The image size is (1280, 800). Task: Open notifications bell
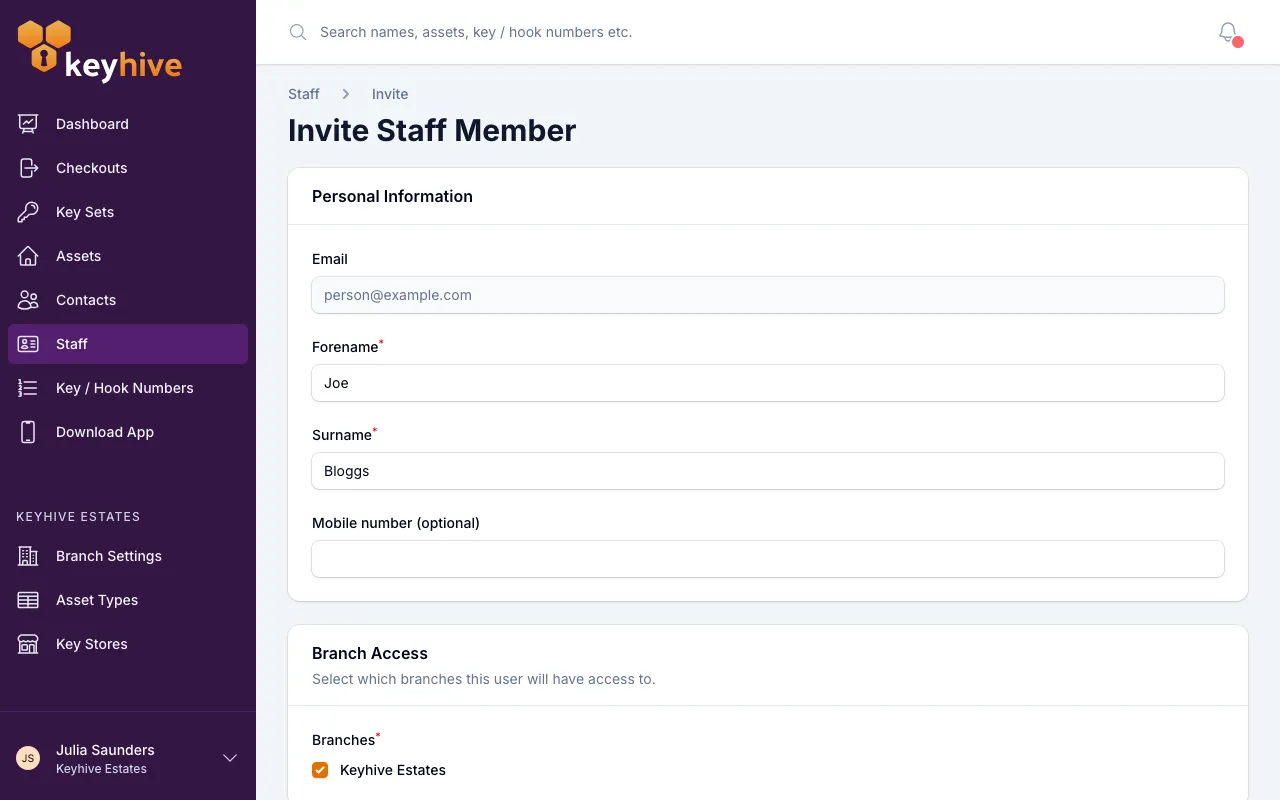tap(1229, 33)
